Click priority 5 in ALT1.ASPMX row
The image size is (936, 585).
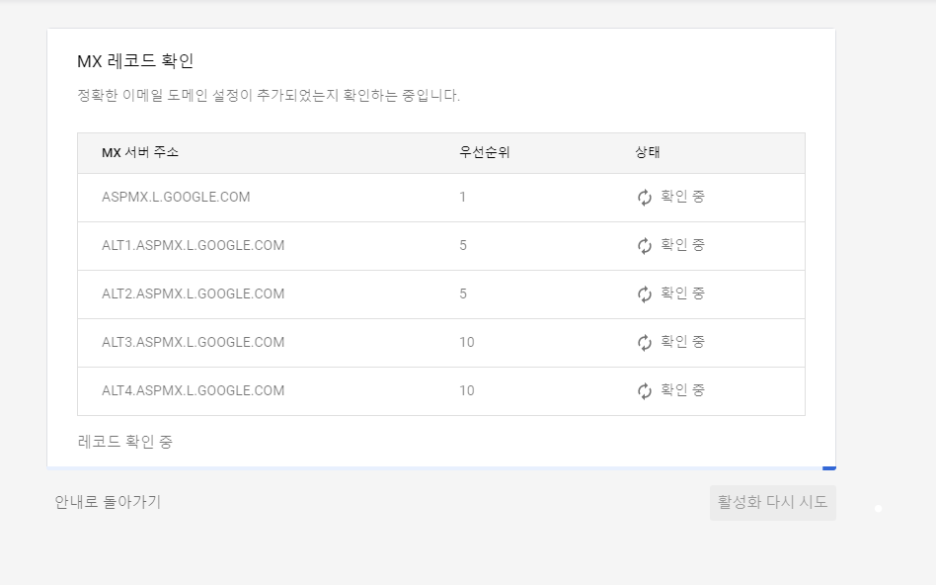[463, 245]
